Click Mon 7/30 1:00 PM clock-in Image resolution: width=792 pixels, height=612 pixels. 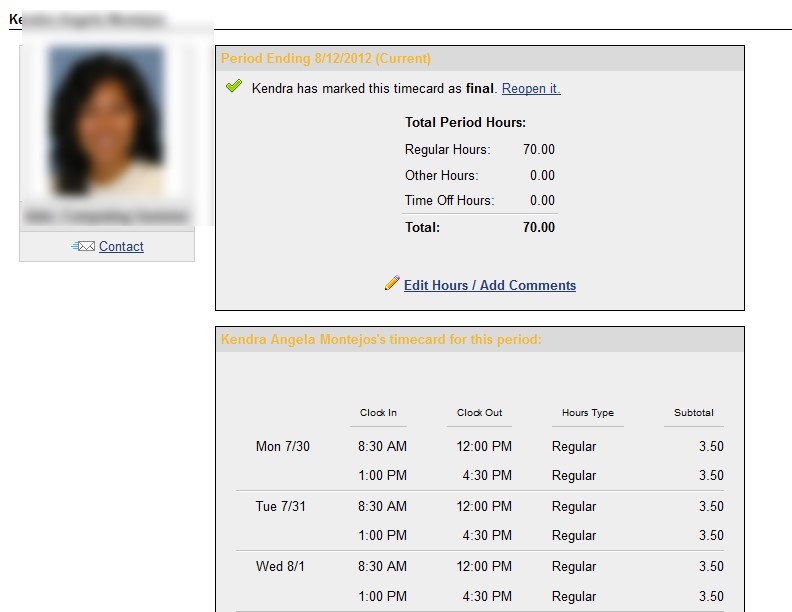coord(382,475)
